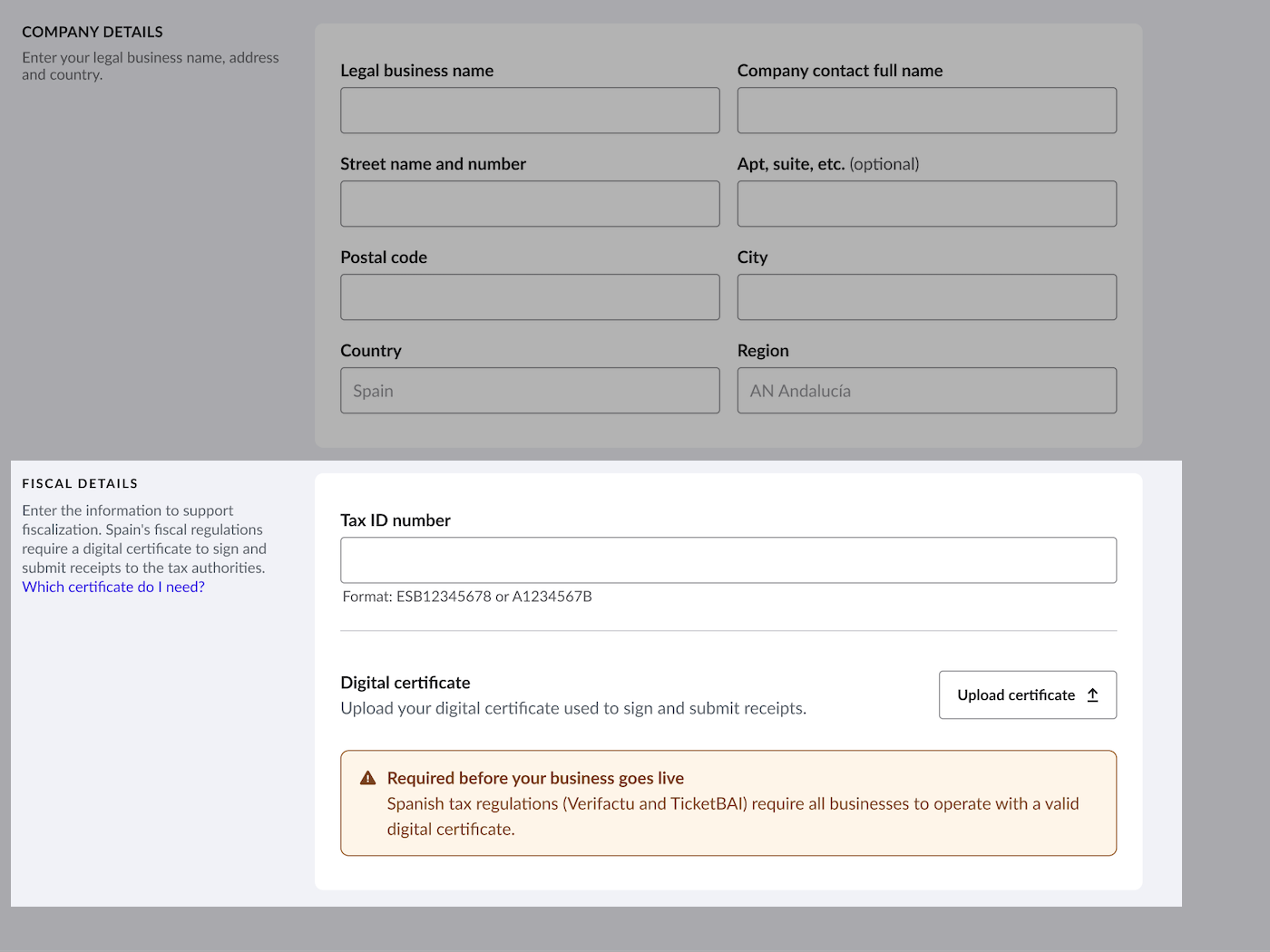Click the 'COMPANY DETAILS' section title

point(93,32)
